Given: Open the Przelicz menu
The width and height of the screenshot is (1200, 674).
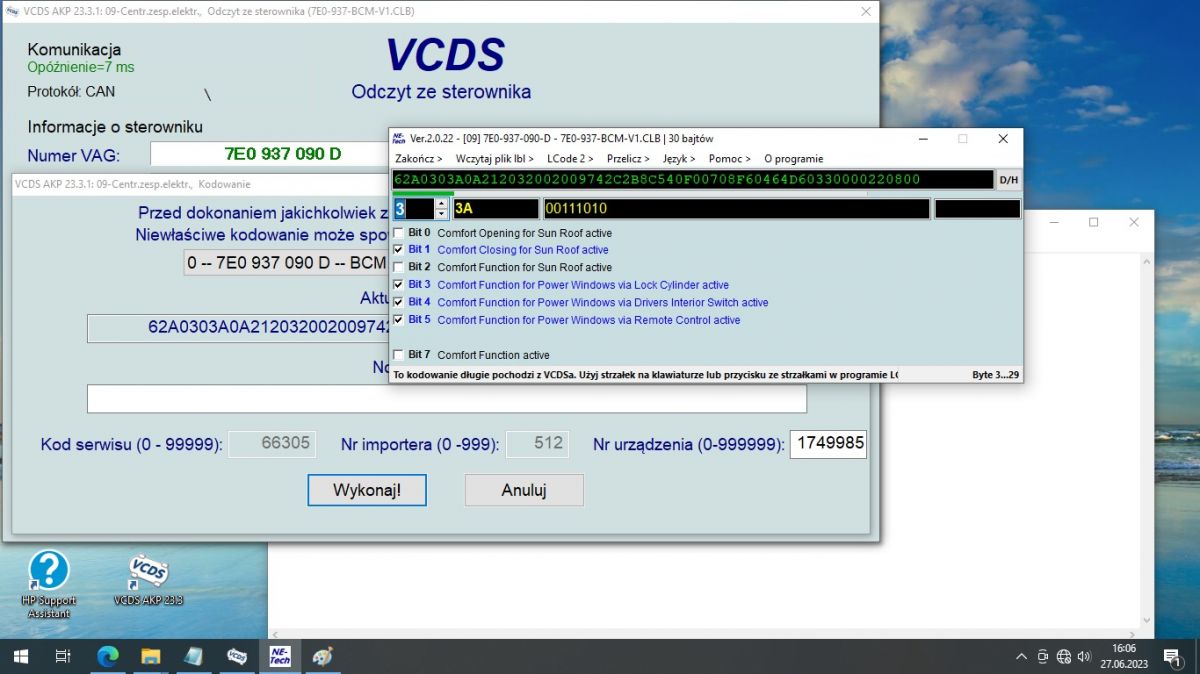Looking at the screenshot, I should (x=628, y=158).
